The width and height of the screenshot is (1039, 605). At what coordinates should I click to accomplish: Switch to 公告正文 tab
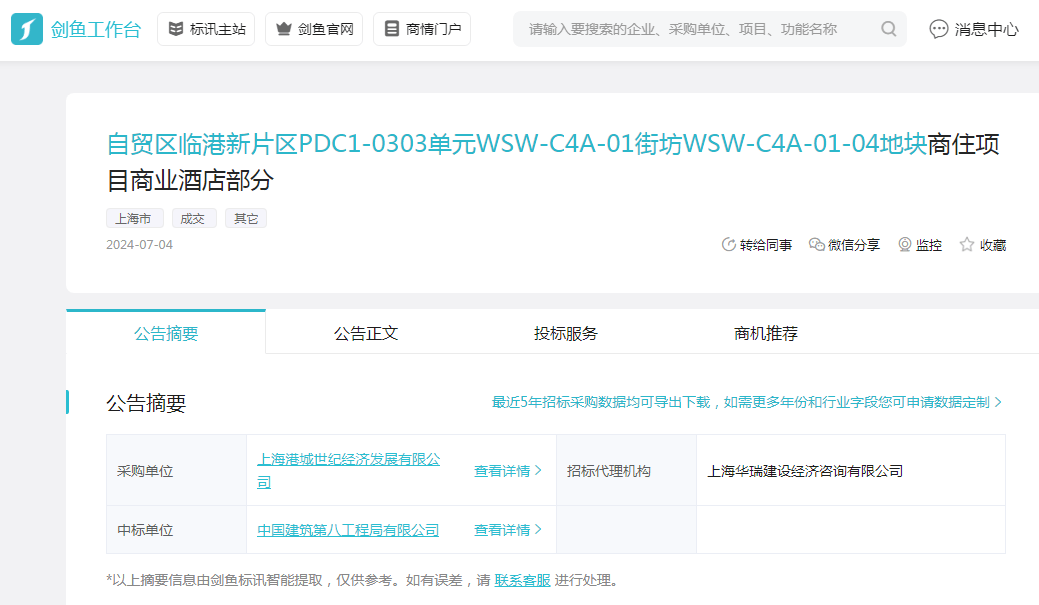coord(366,333)
